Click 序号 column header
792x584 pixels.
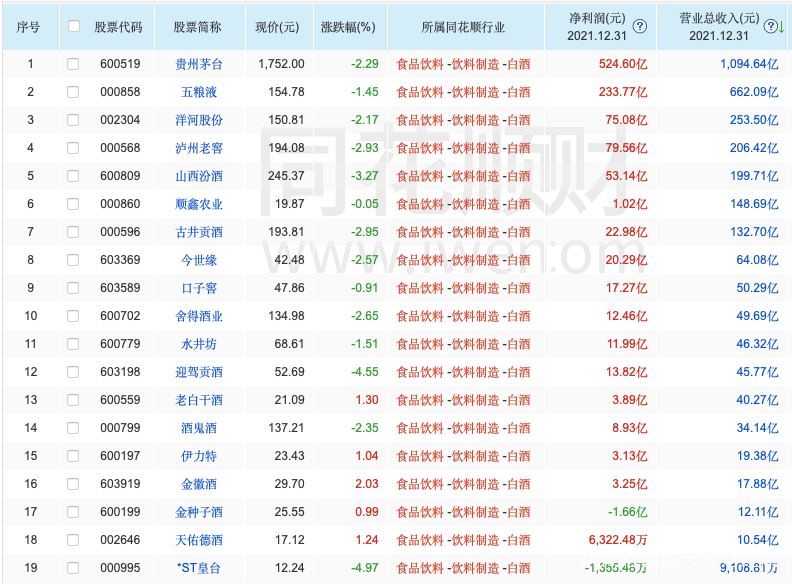point(28,27)
